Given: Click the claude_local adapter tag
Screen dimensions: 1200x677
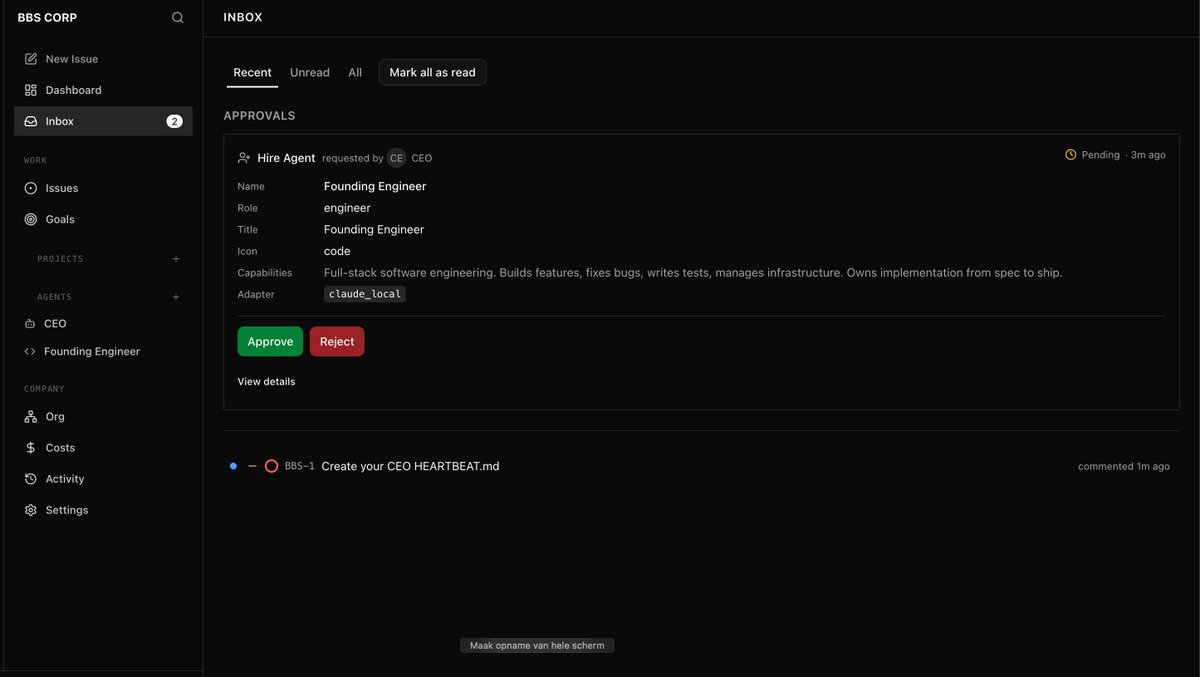Looking at the screenshot, I should tap(365, 294).
